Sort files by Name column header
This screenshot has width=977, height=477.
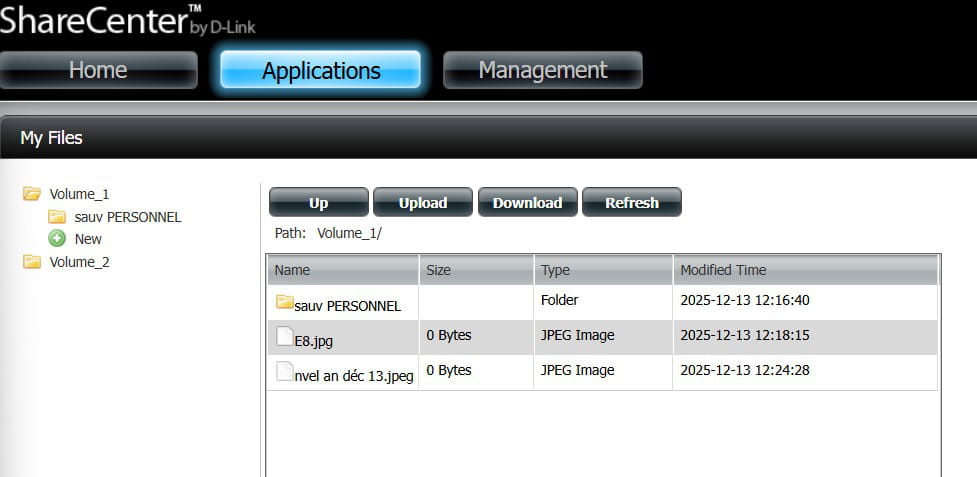point(342,270)
